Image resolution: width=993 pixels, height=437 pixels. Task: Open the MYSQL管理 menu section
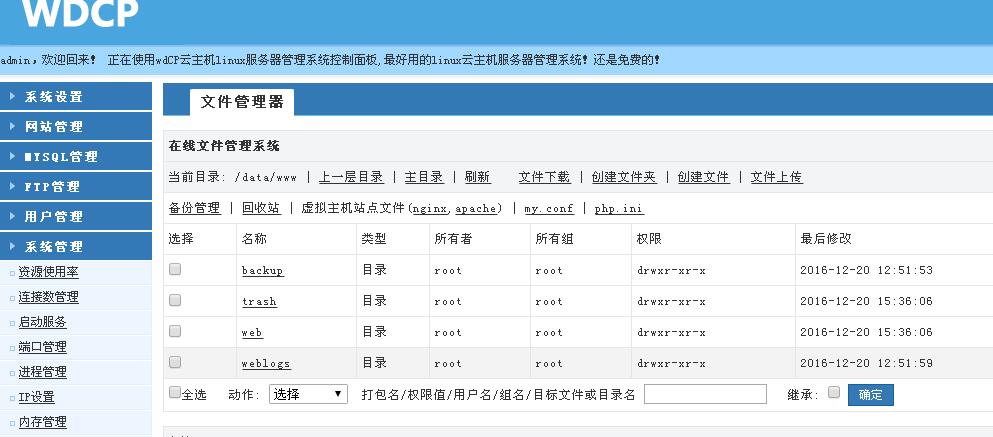click(75, 157)
